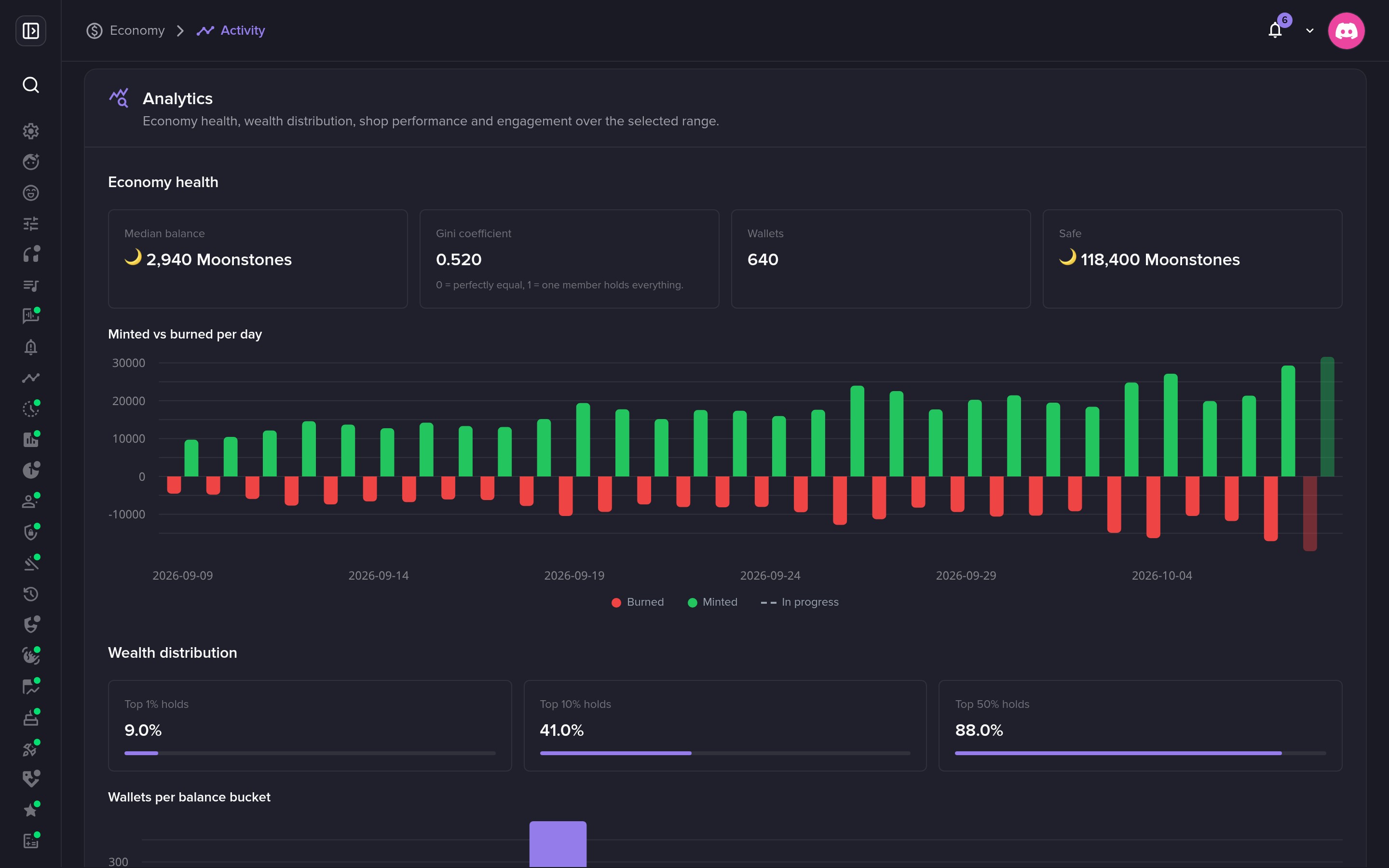Screen dimensions: 1389x868
Task: Open the voice message sidebar icon
Action: (30, 316)
